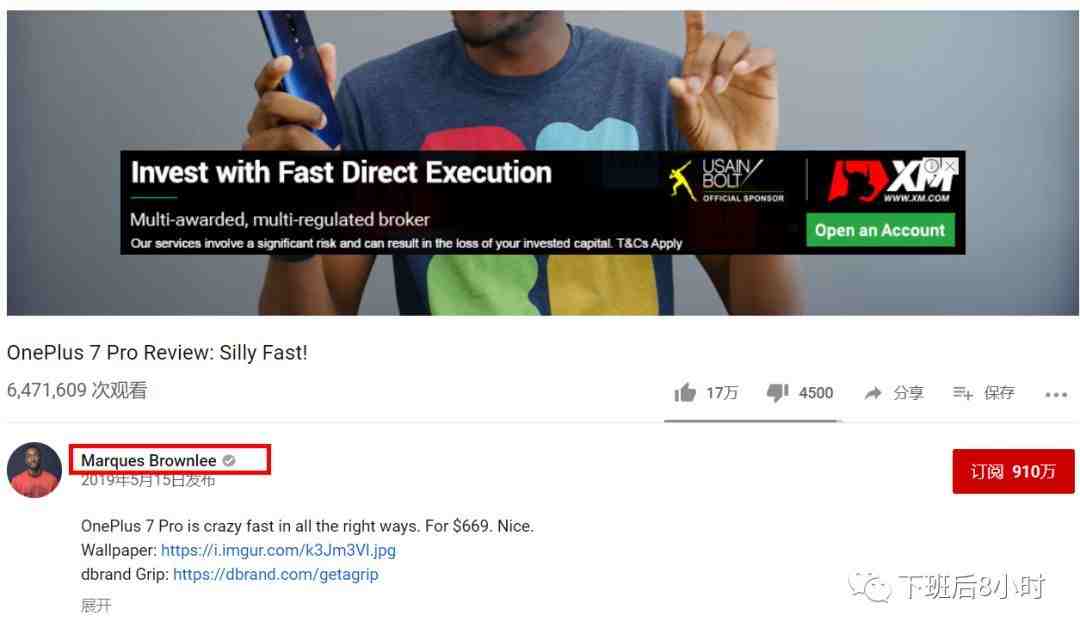Click Open an Account ad button
This screenshot has height=634, width=1080.
[x=880, y=230]
